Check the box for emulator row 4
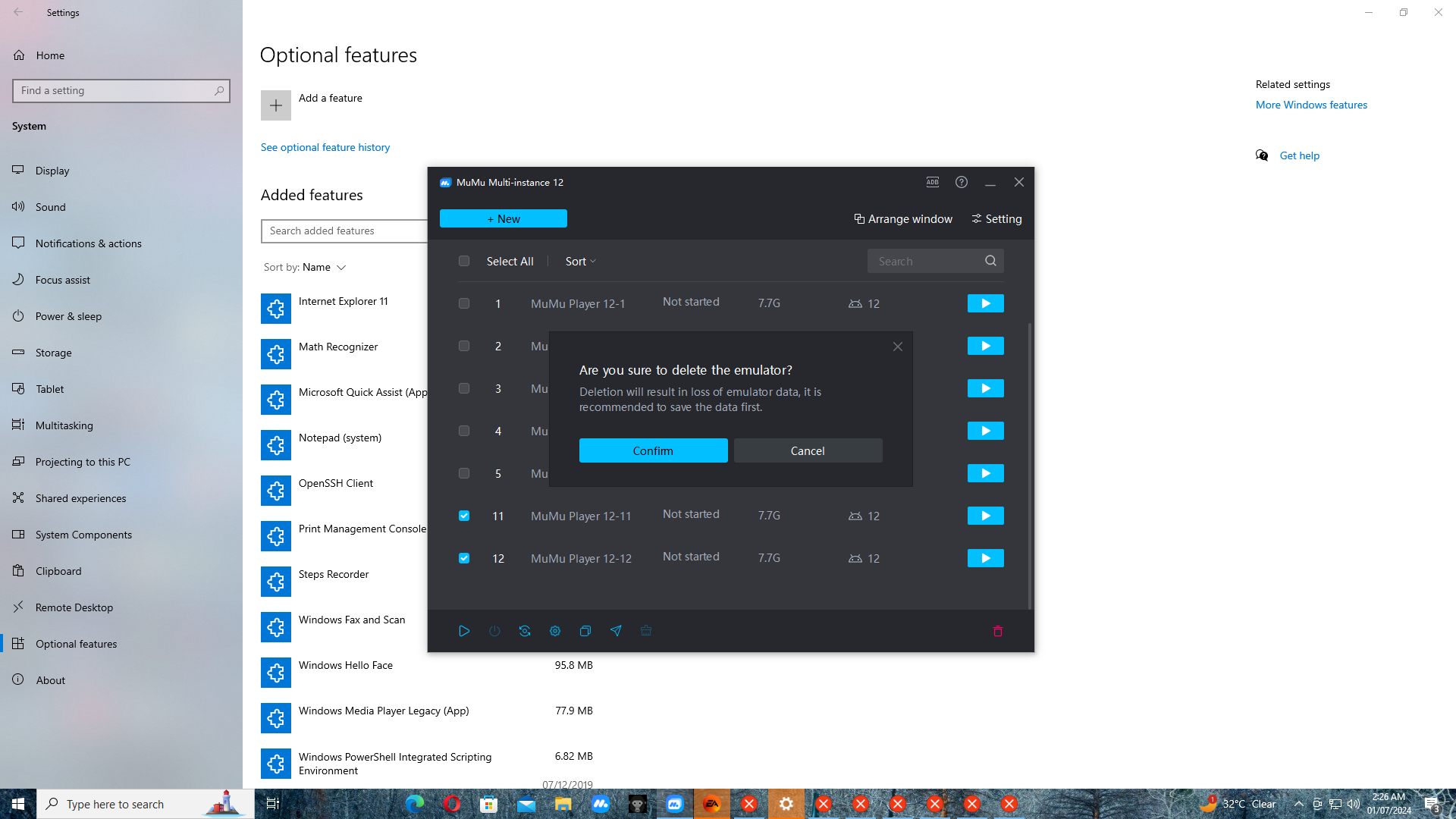This screenshot has width=1456, height=819. pyautogui.click(x=464, y=431)
